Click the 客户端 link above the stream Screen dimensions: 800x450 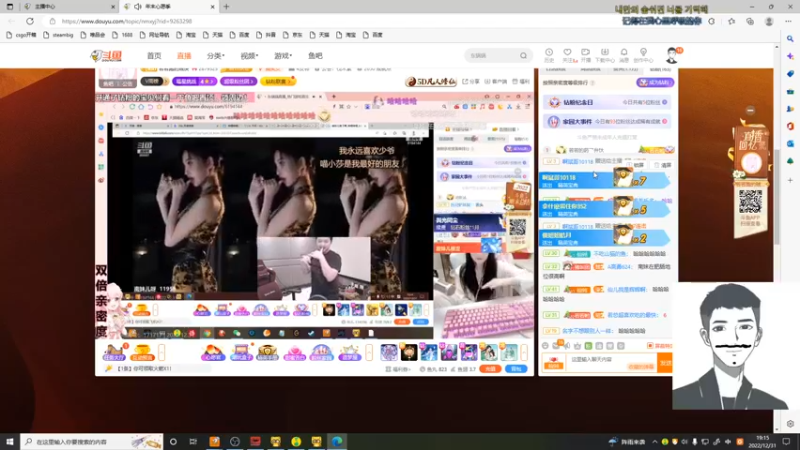(496, 82)
